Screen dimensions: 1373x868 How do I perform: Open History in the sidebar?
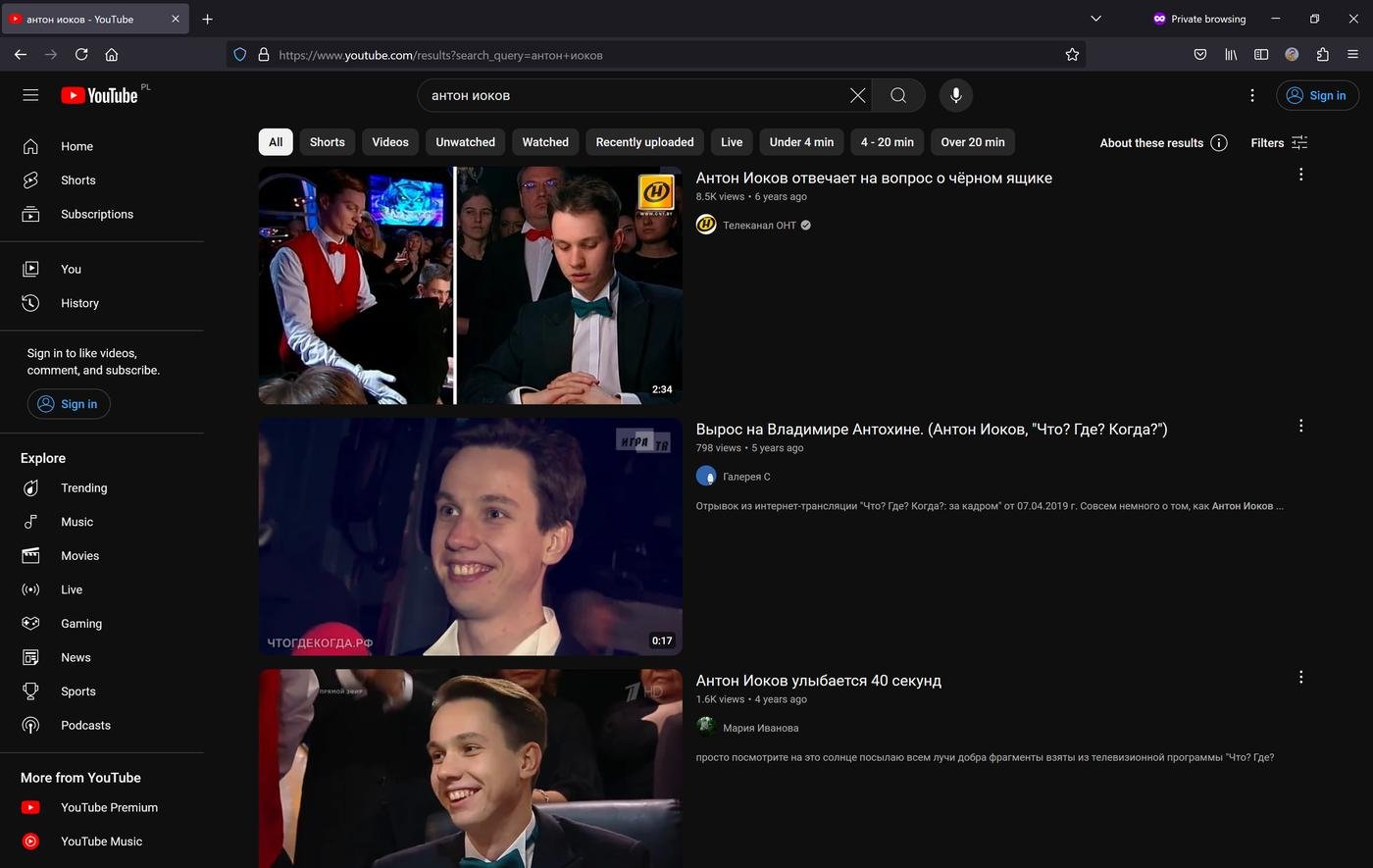79,303
